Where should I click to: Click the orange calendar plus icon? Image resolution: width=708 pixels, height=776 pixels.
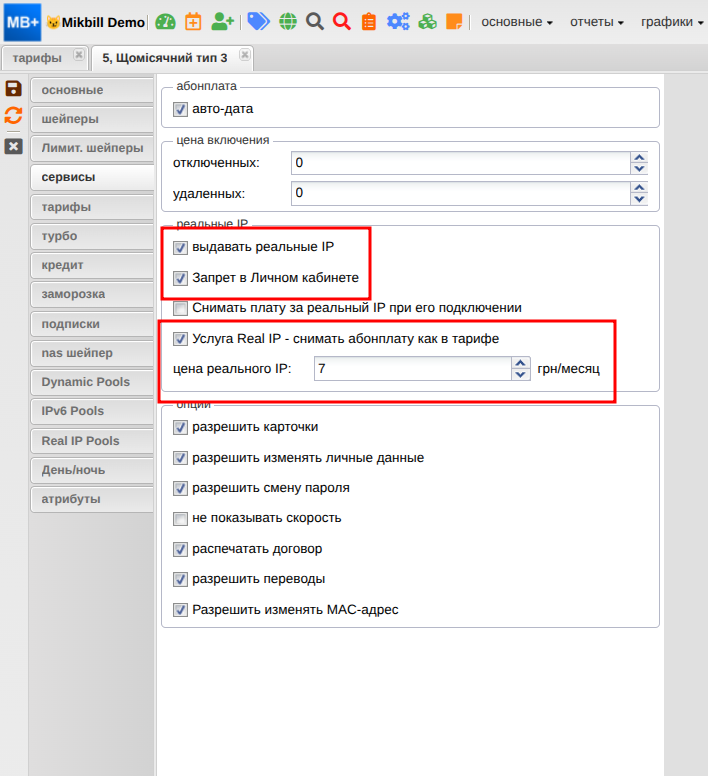[x=193, y=22]
